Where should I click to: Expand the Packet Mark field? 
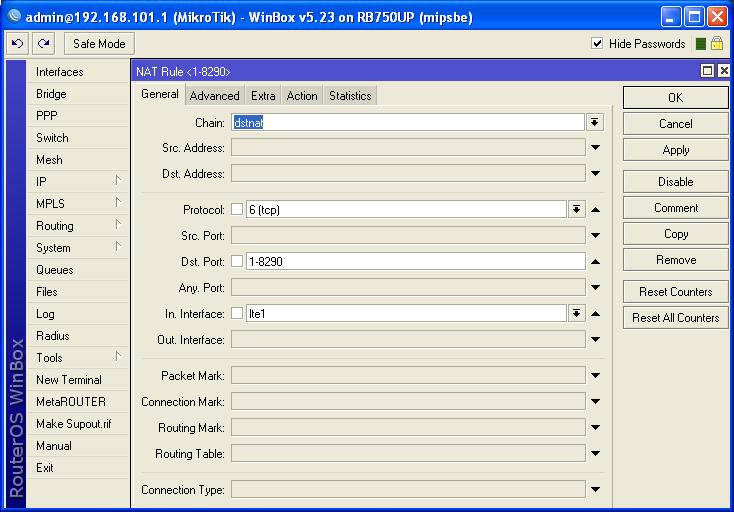(x=595, y=375)
